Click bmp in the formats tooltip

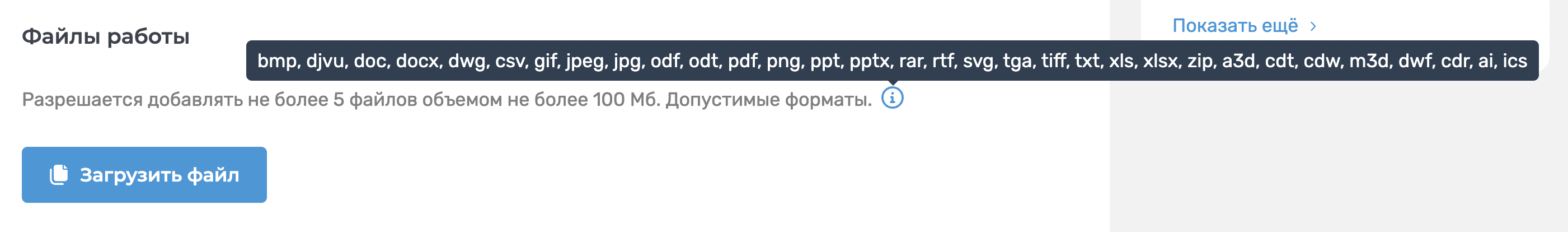(x=278, y=61)
